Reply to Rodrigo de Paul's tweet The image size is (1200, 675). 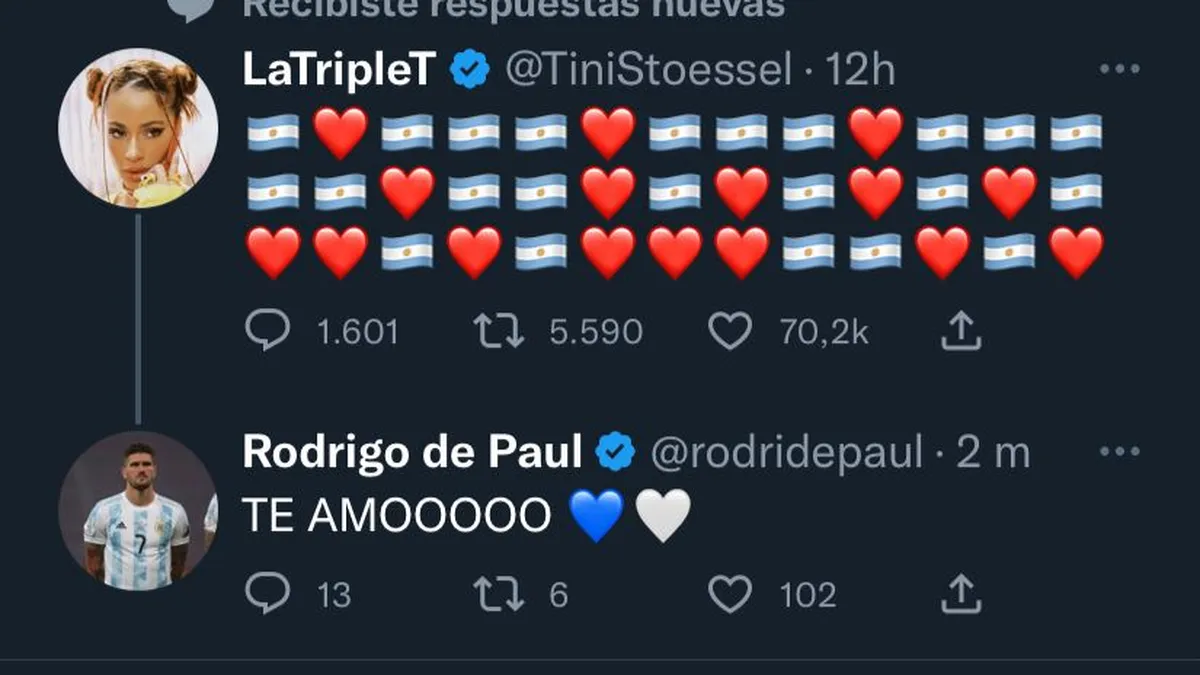coord(268,595)
